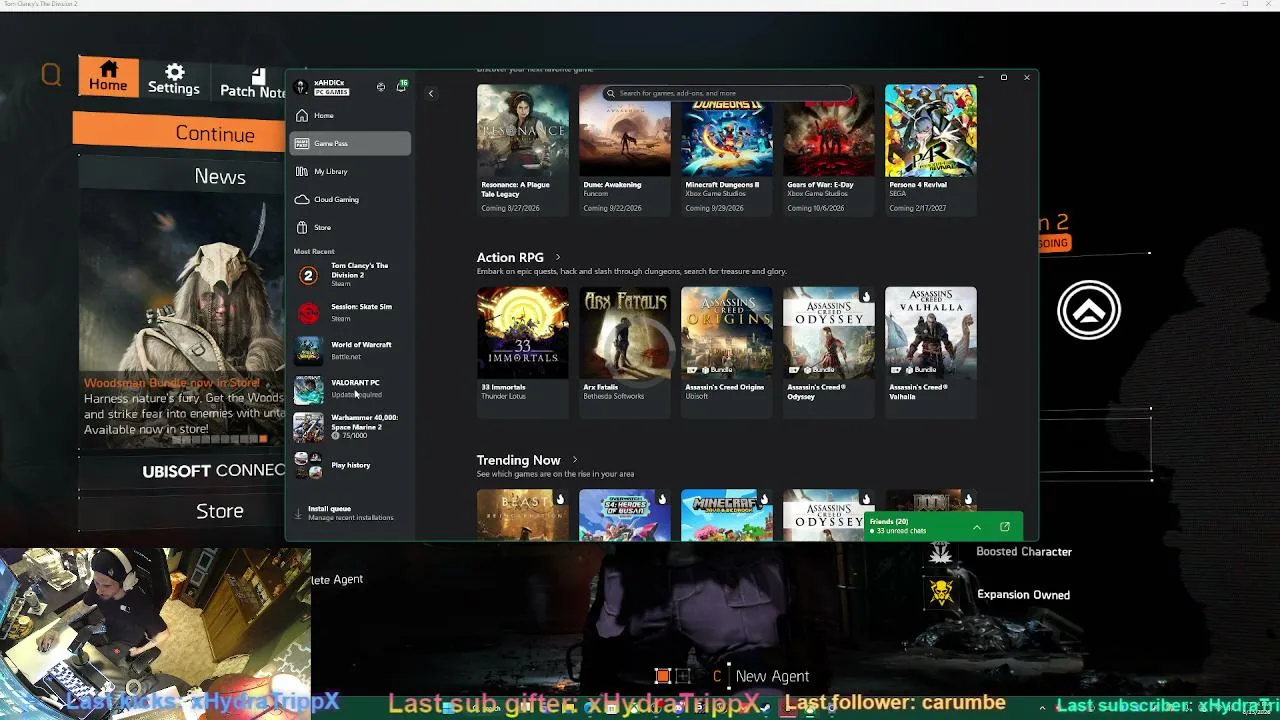Open the Dune: Awakening game card
Viewport: 1280px width, 720px height.
[625, 149]
